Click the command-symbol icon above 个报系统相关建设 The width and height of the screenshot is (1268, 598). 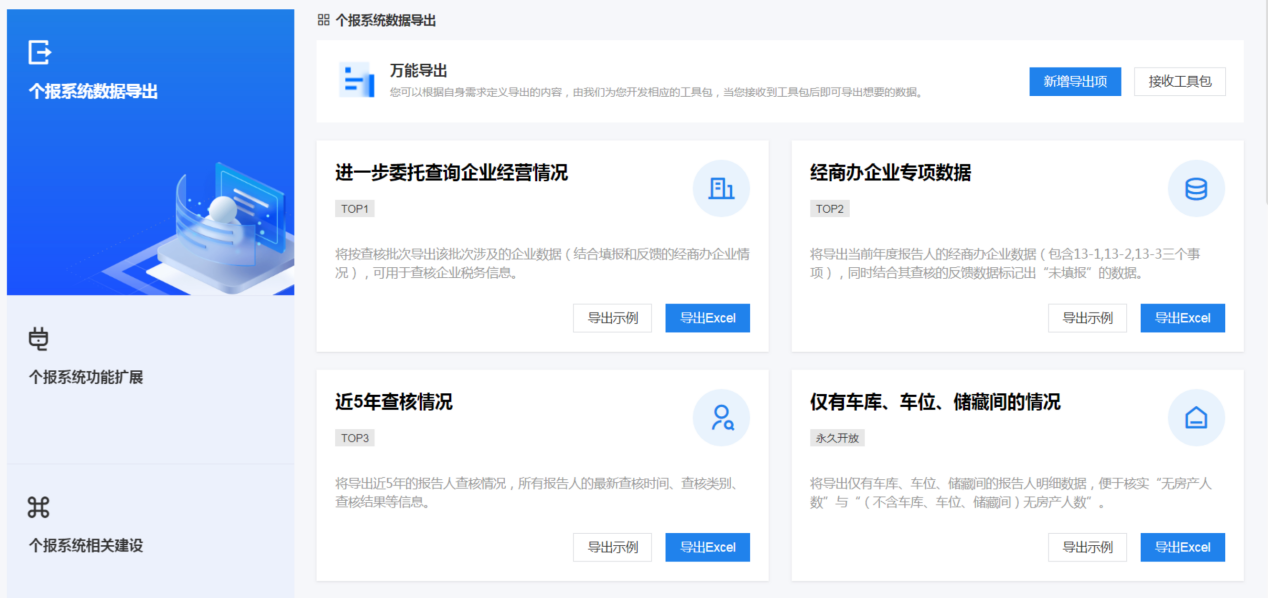click(38, 508)
